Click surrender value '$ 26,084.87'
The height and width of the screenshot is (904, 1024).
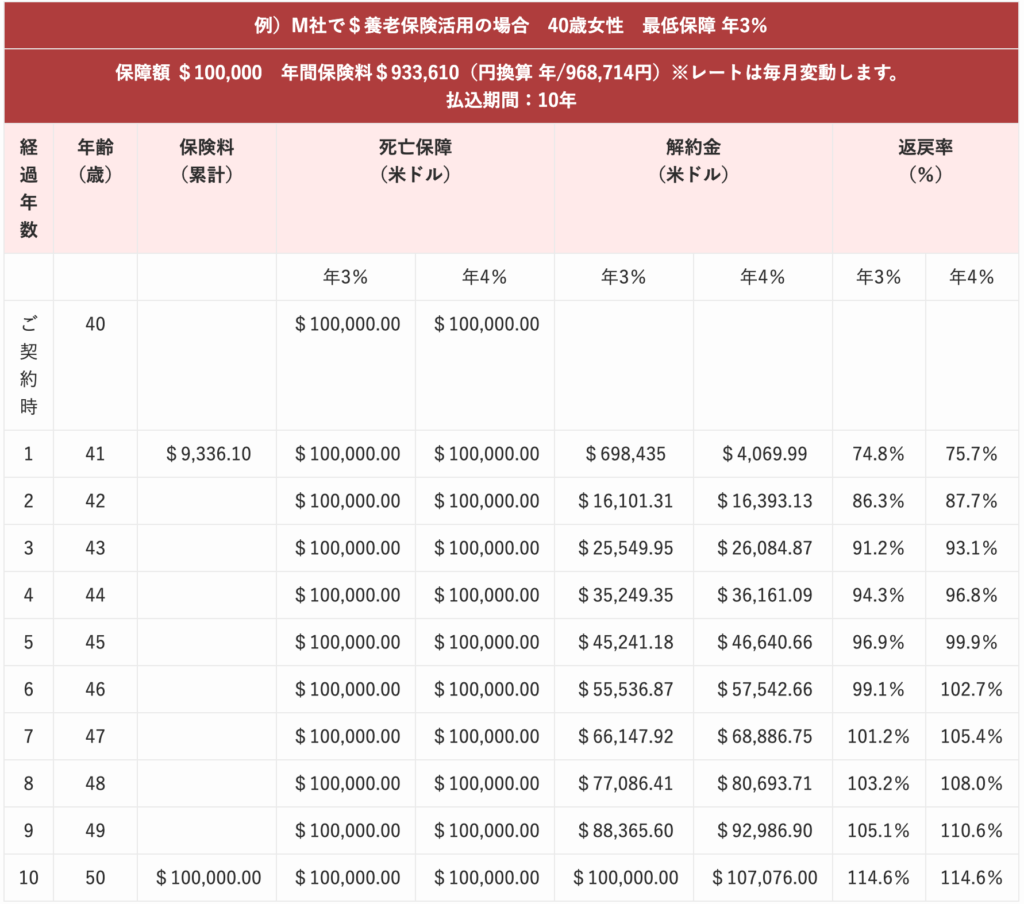click(764, 548)
